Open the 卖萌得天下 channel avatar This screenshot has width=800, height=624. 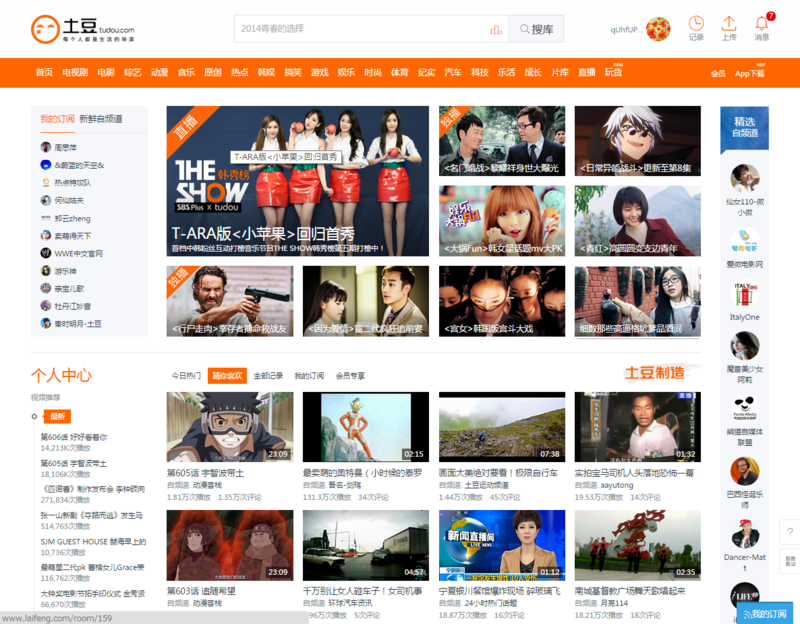(45, 235)
